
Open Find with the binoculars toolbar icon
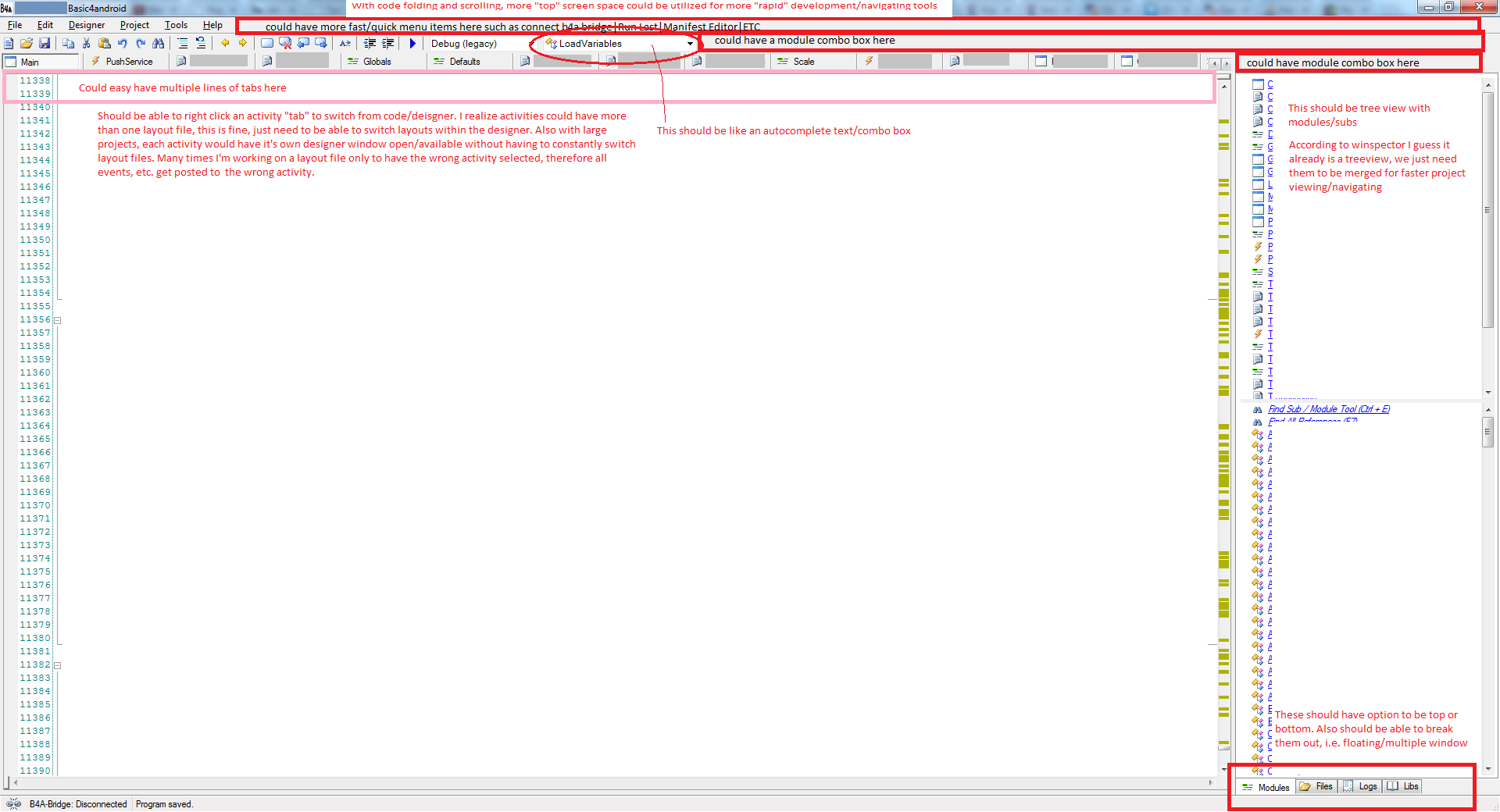point(159,44)
